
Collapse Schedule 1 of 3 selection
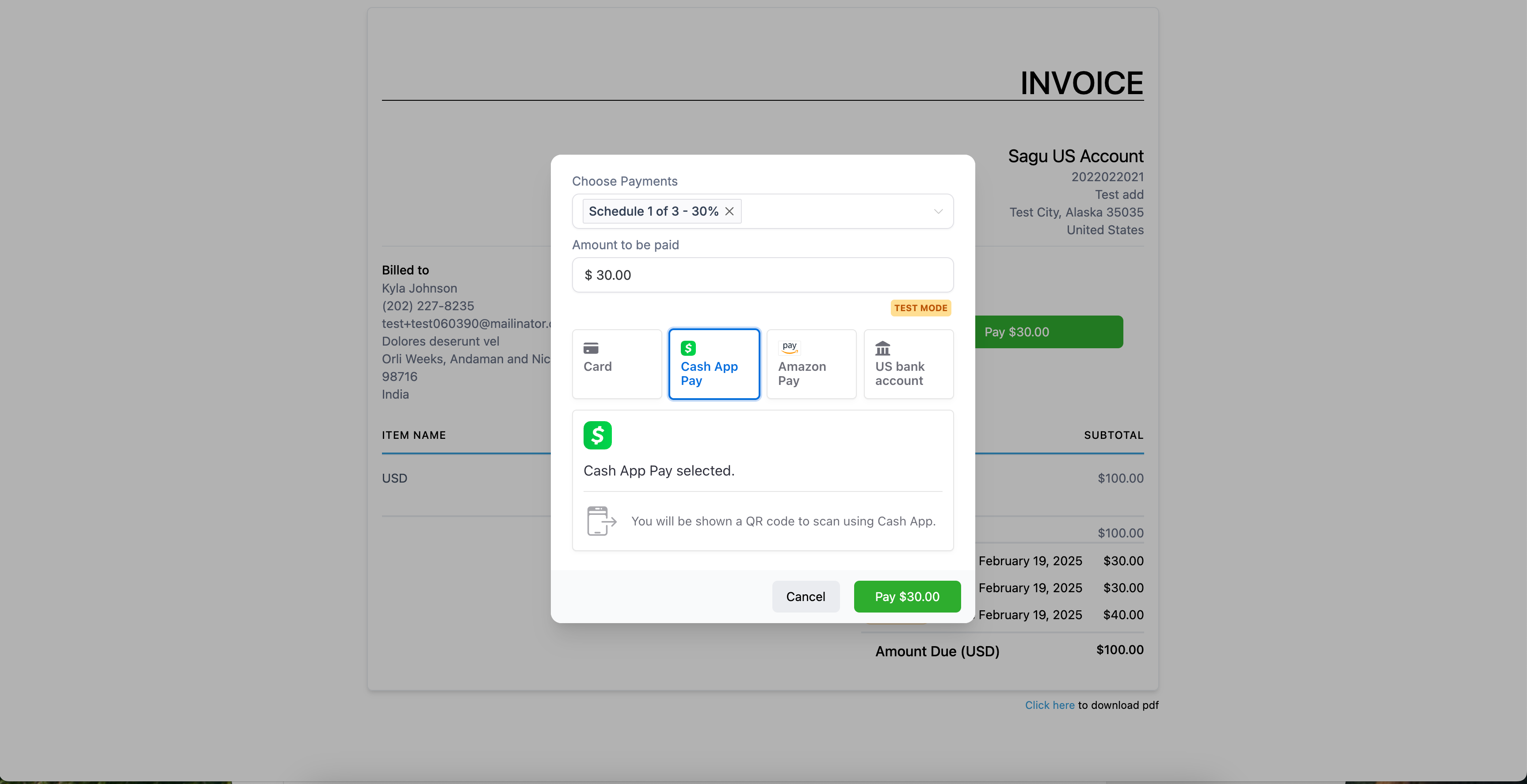click(x=729, y=211)
